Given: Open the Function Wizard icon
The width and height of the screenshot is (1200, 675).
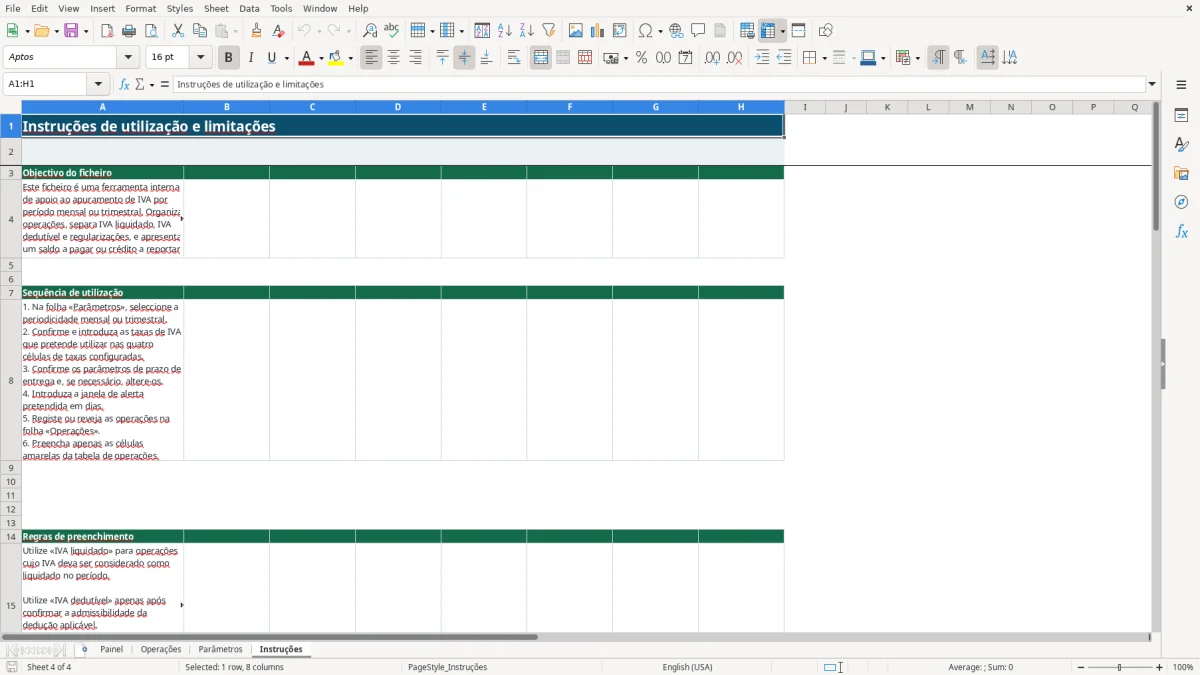Looking at the screenshot, I should coord(125,84).
